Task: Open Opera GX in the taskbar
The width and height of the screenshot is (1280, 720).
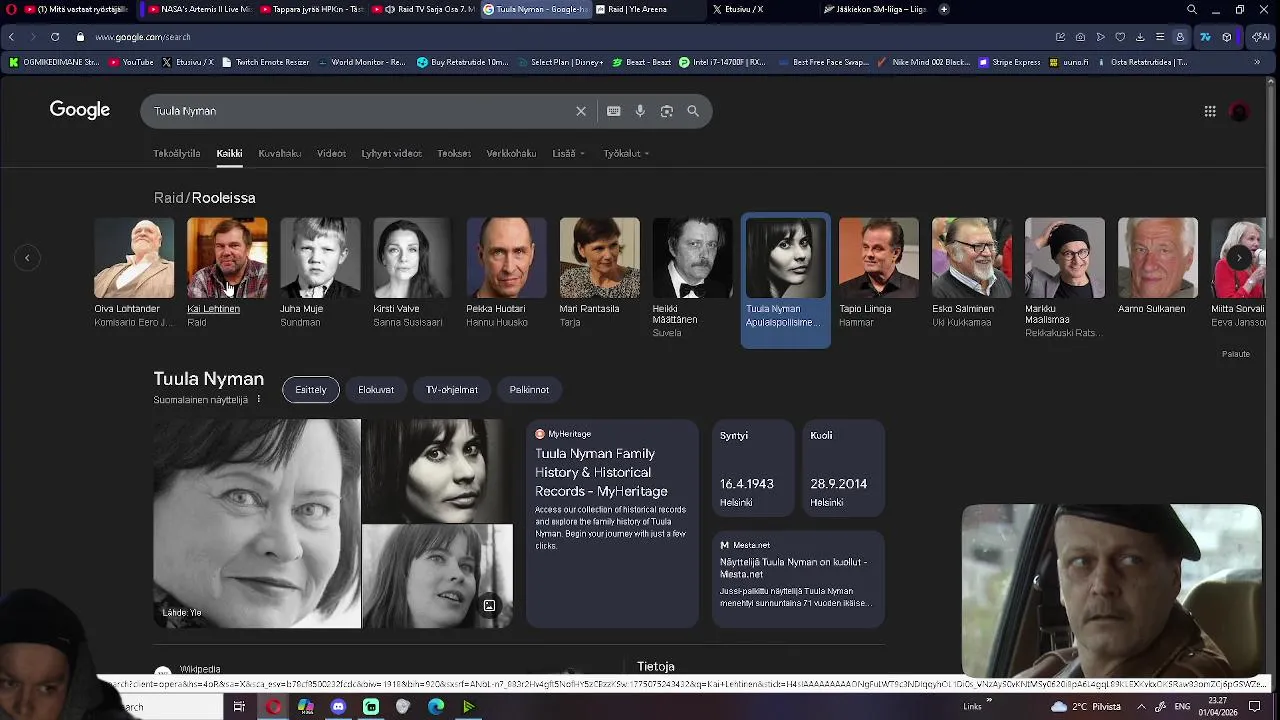Action: click(273, 707)
